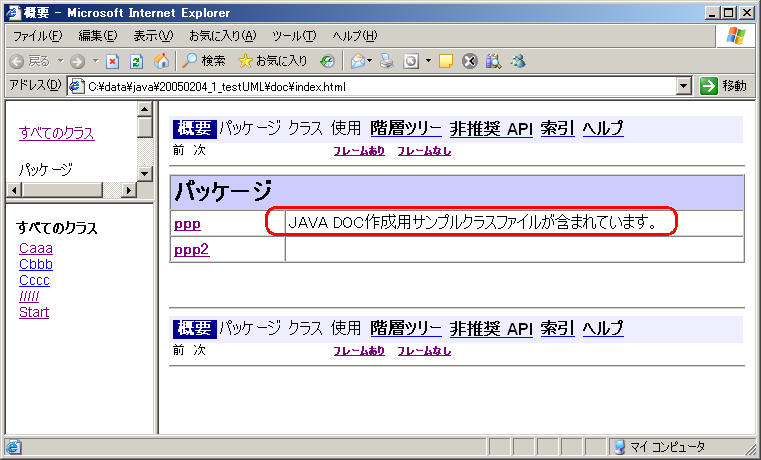Click the package frame's vertical scrollbar down arrow
This screenshot has width=761, height=460.
coord(145,174)
